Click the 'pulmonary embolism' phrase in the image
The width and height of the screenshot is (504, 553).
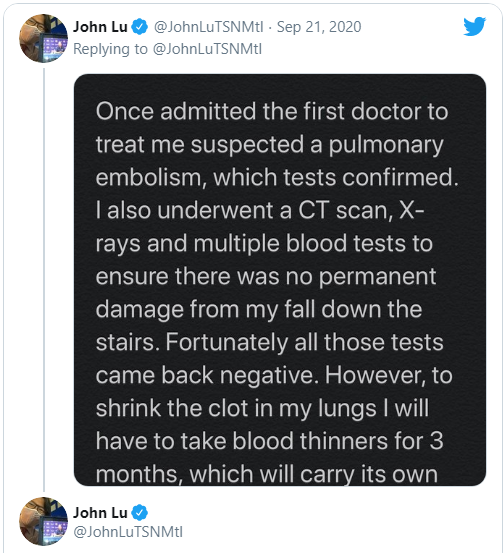point(269,160)
